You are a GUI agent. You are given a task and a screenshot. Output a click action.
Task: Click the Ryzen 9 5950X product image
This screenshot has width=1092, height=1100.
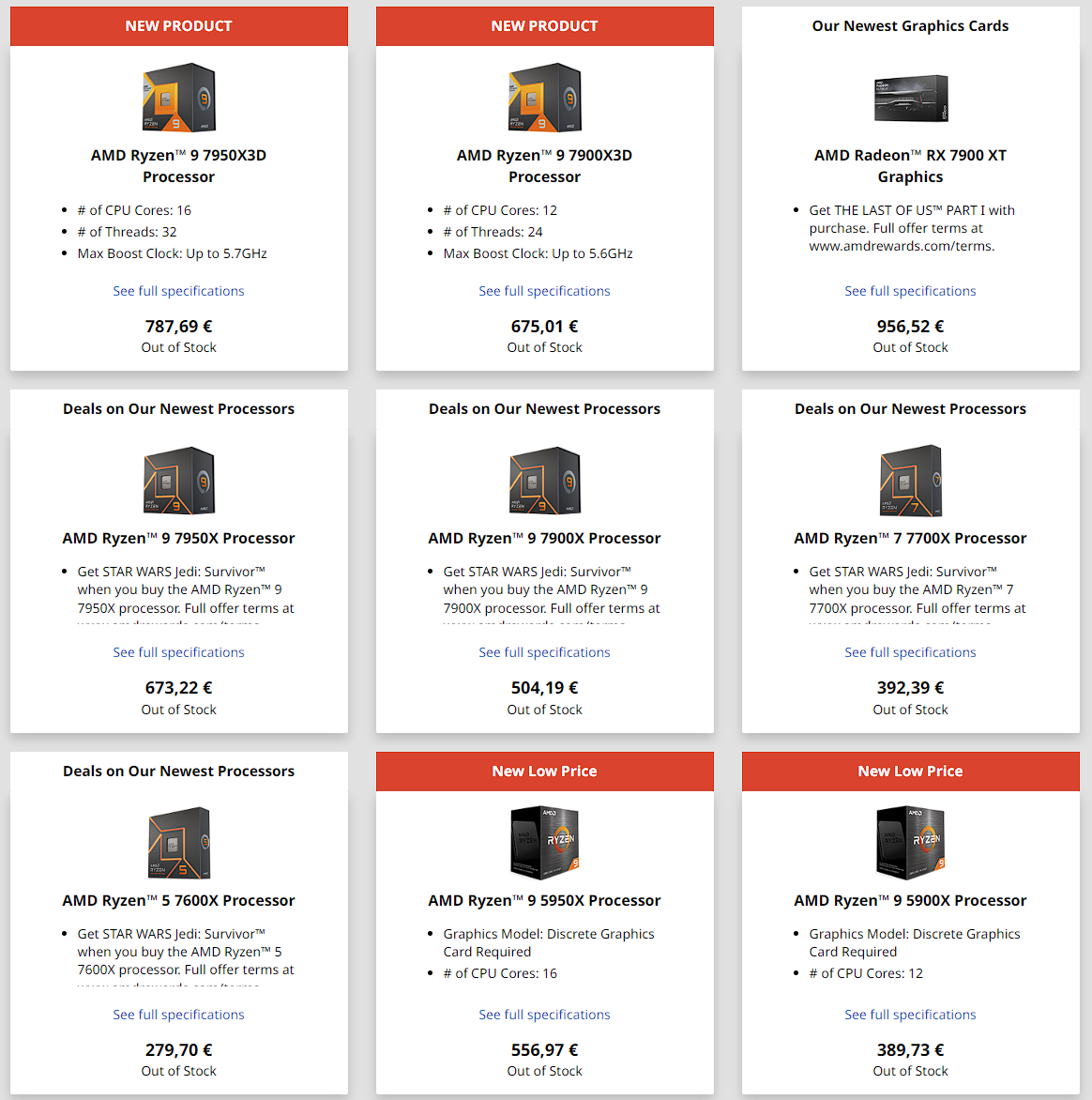(x=545, y=843)
